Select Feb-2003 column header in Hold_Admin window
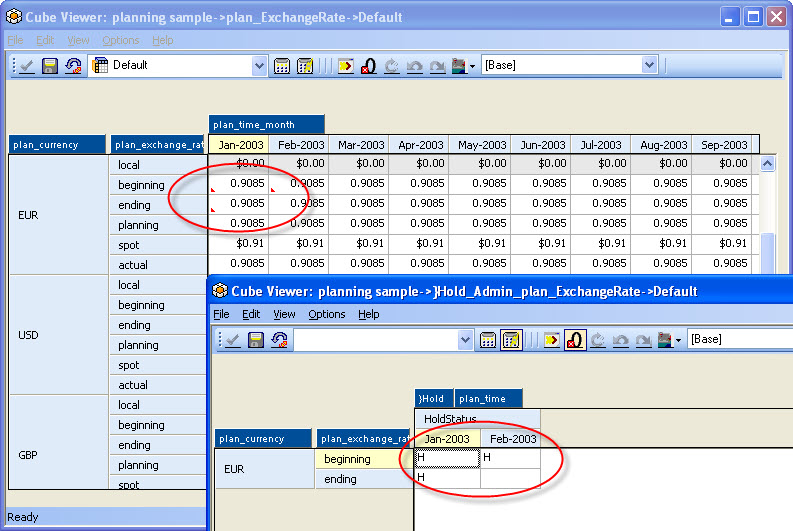The image size is (793, 531). coord(511,439)
